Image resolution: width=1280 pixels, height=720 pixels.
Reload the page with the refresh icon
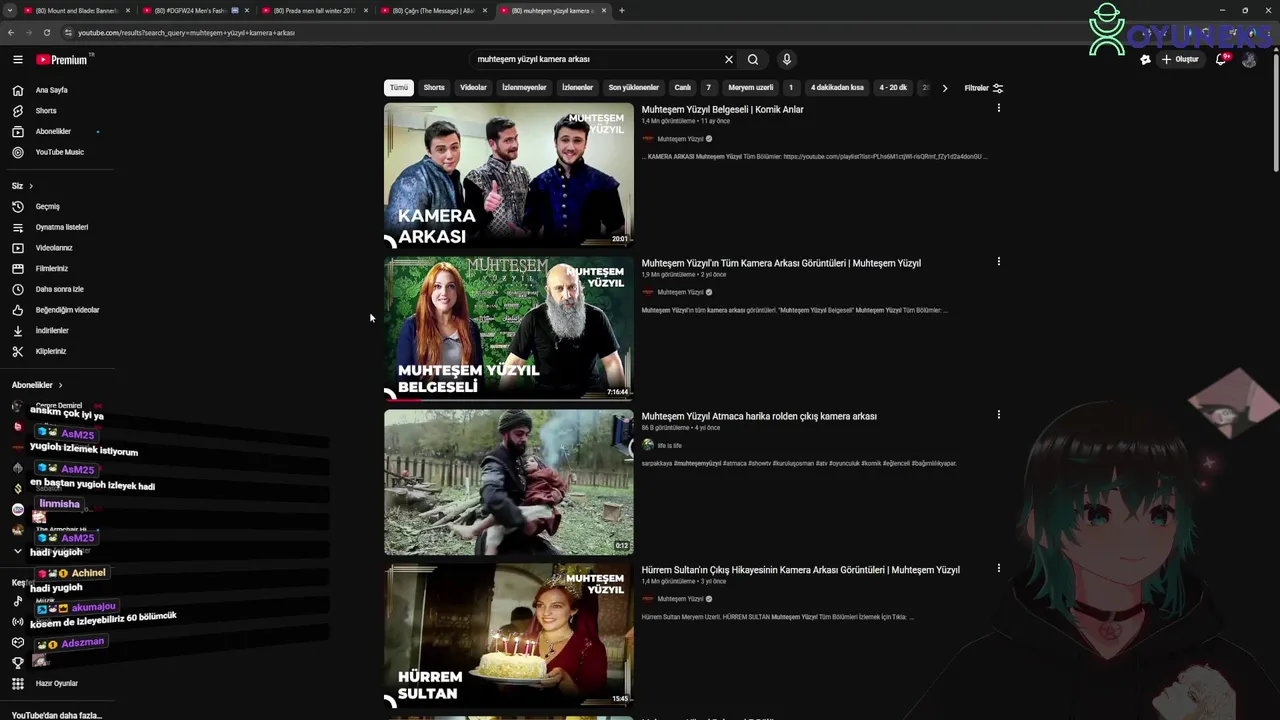coord(46,32)
